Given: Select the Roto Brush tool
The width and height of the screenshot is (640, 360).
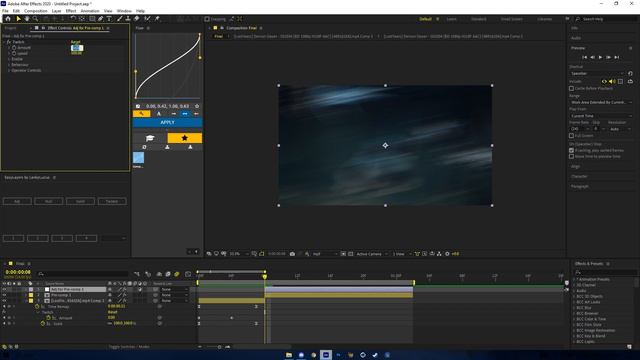Looking at the screenshot, I should point(147,19).
